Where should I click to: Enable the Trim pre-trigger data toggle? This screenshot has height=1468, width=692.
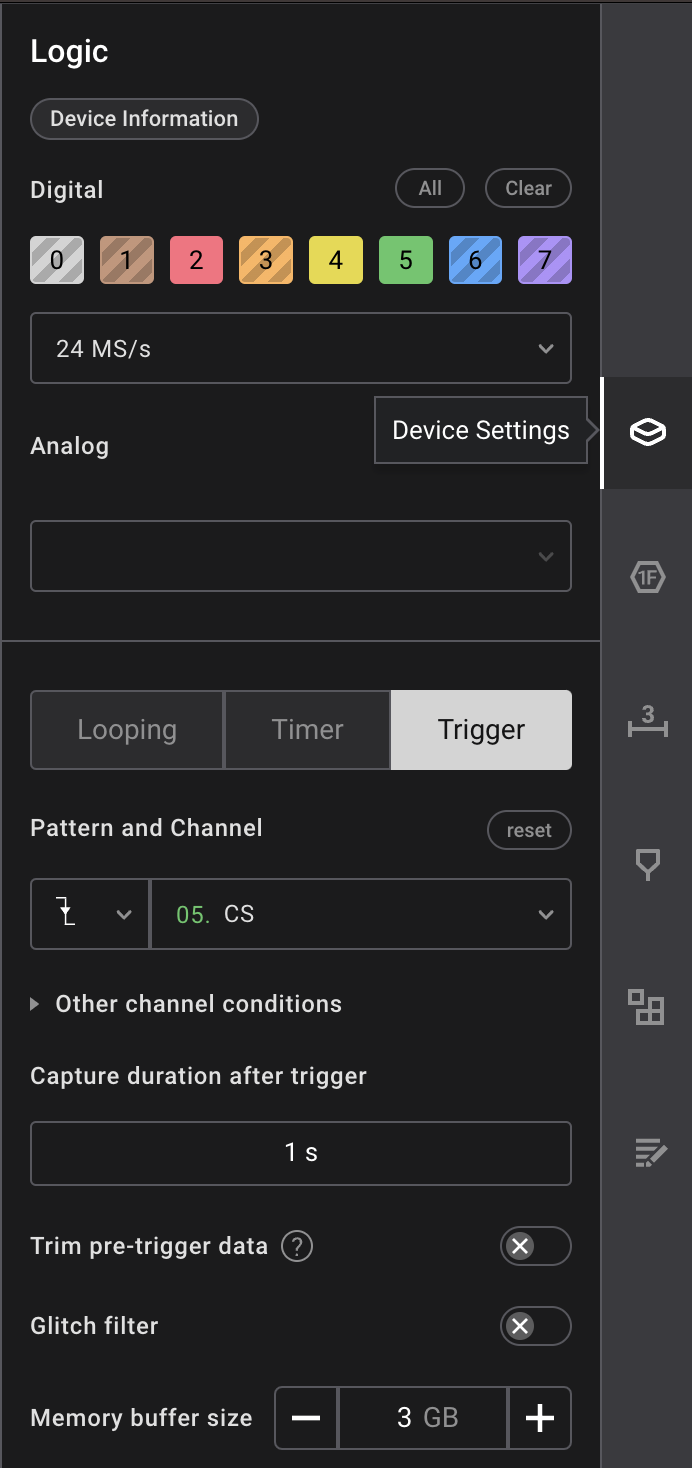536,1246
